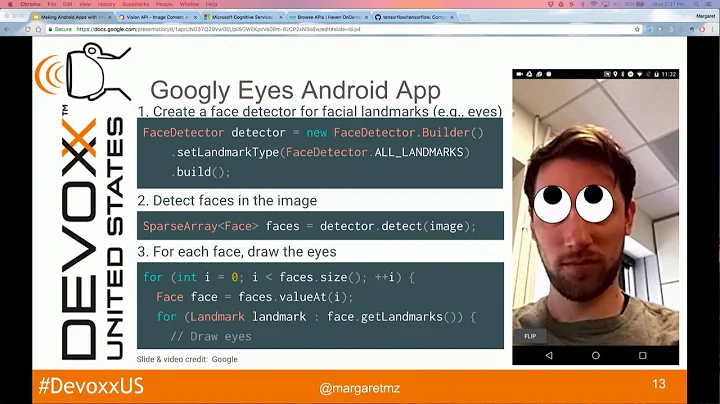Click the Dropbox menu bar icon

pyautogui.click(x=551, y=4)
